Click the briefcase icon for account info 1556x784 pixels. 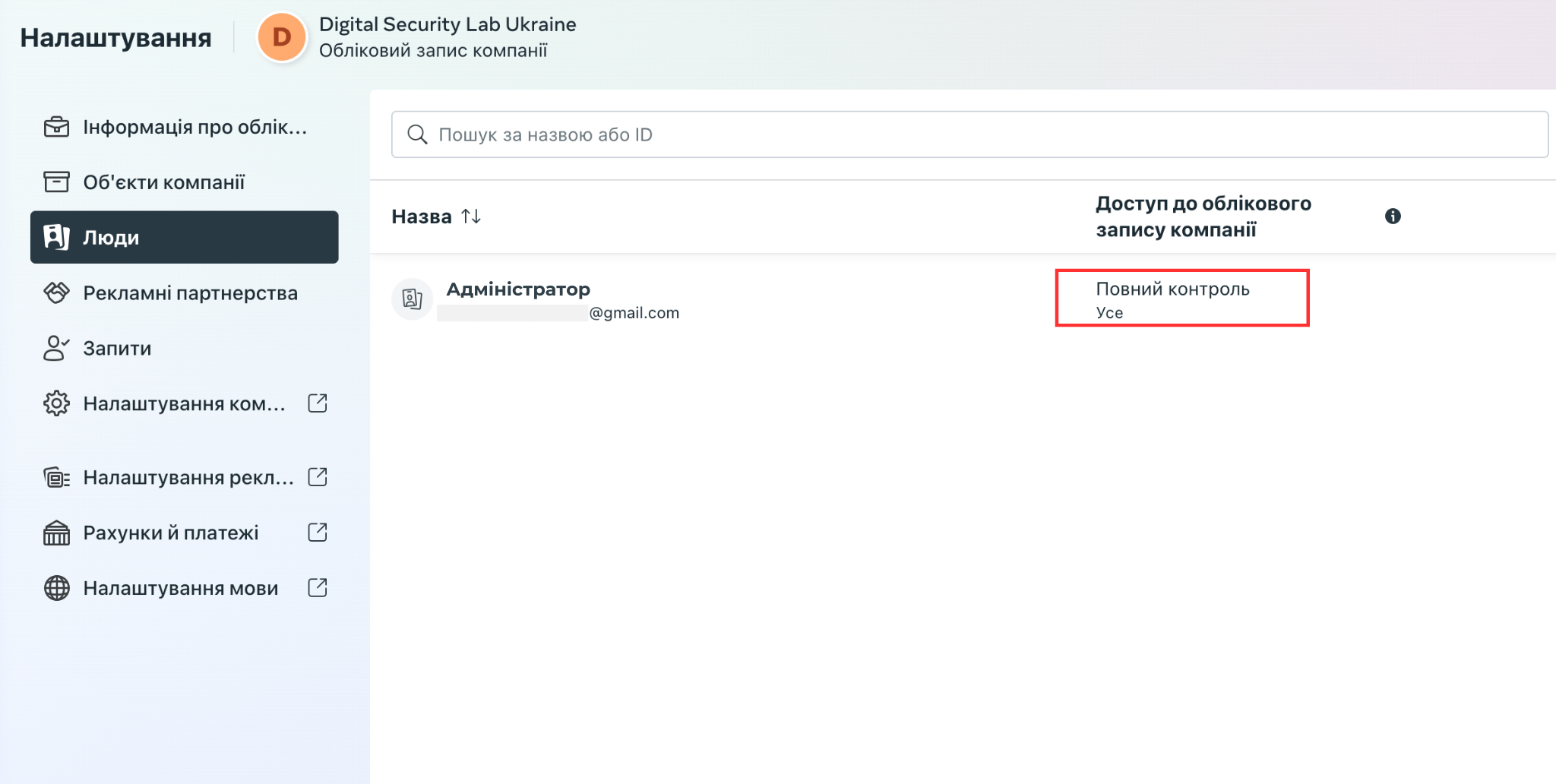pos(56,127)
